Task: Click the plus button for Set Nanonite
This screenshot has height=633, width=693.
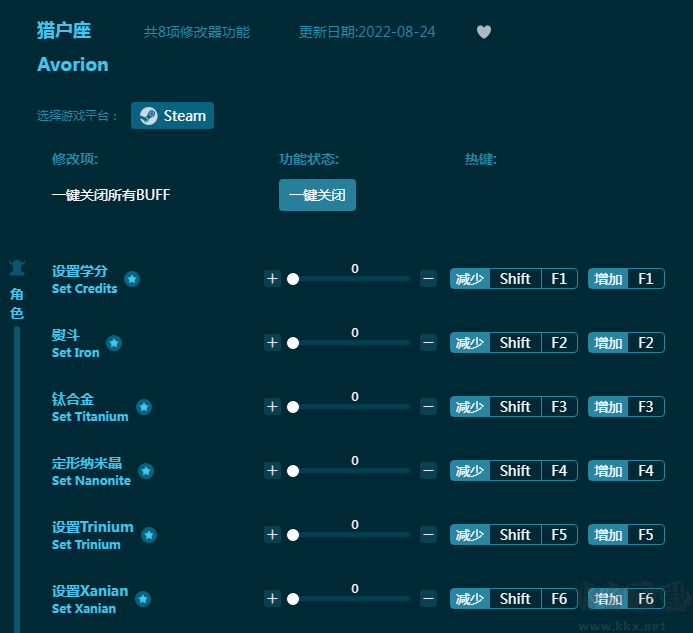Action: pos(272,471)
